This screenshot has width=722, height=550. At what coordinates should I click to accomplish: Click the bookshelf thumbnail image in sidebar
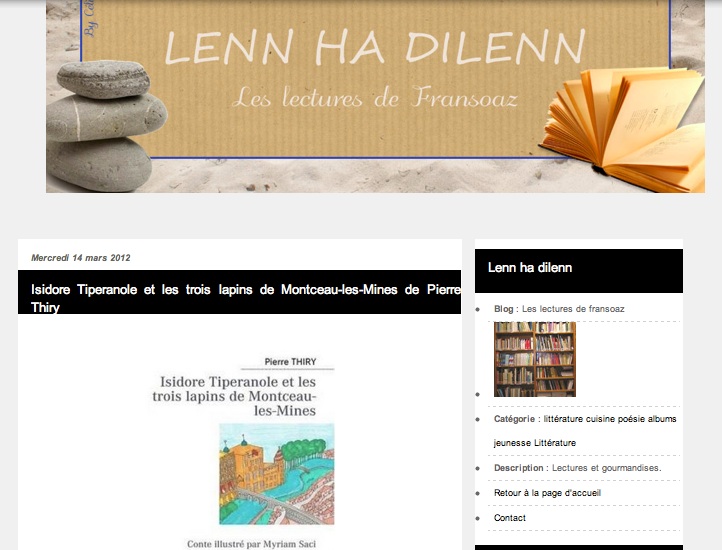pos(535,359)
